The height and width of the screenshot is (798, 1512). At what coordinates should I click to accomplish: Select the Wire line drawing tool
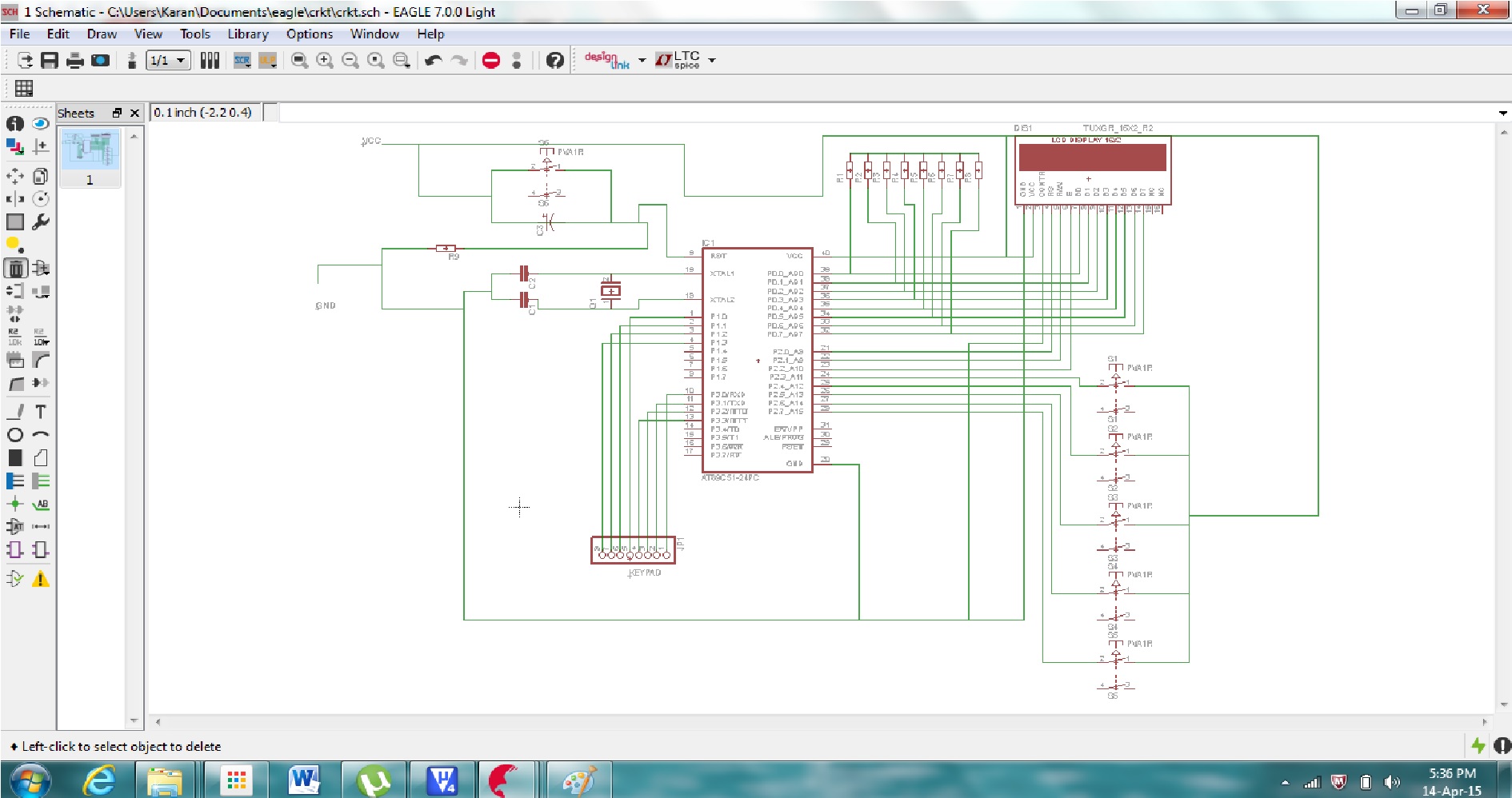pos(15,412)
